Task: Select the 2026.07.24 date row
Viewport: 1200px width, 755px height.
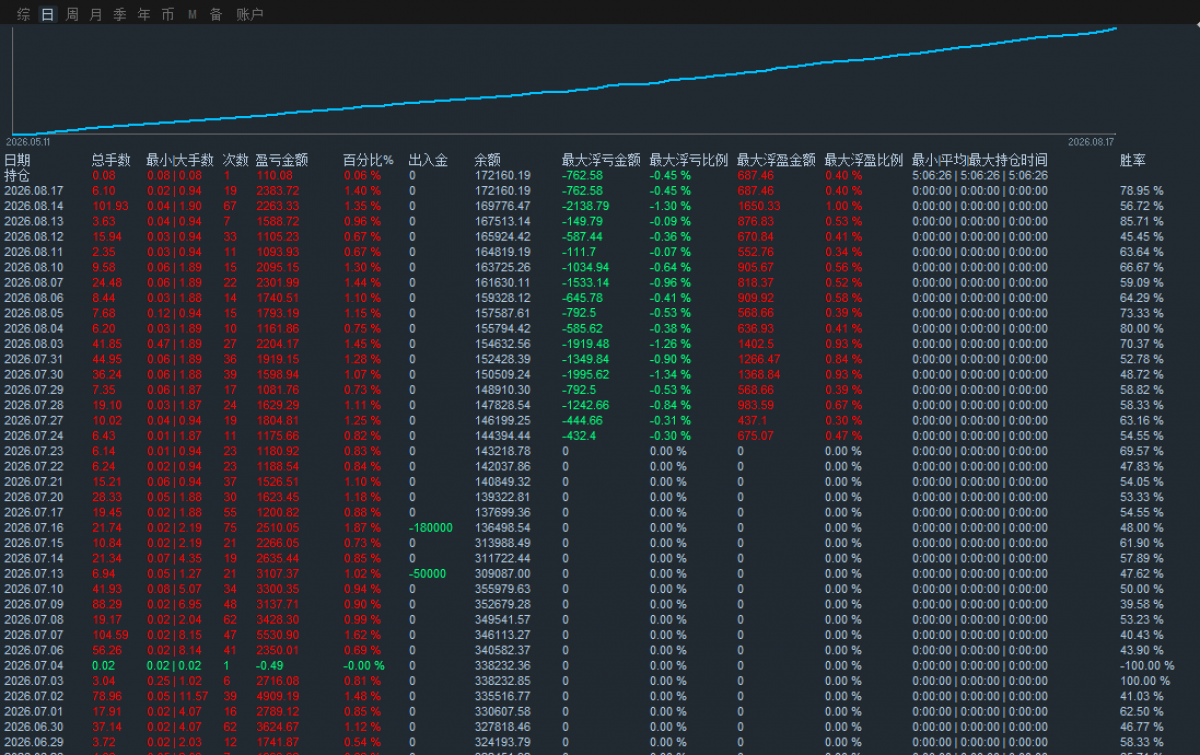Action: 33,436
